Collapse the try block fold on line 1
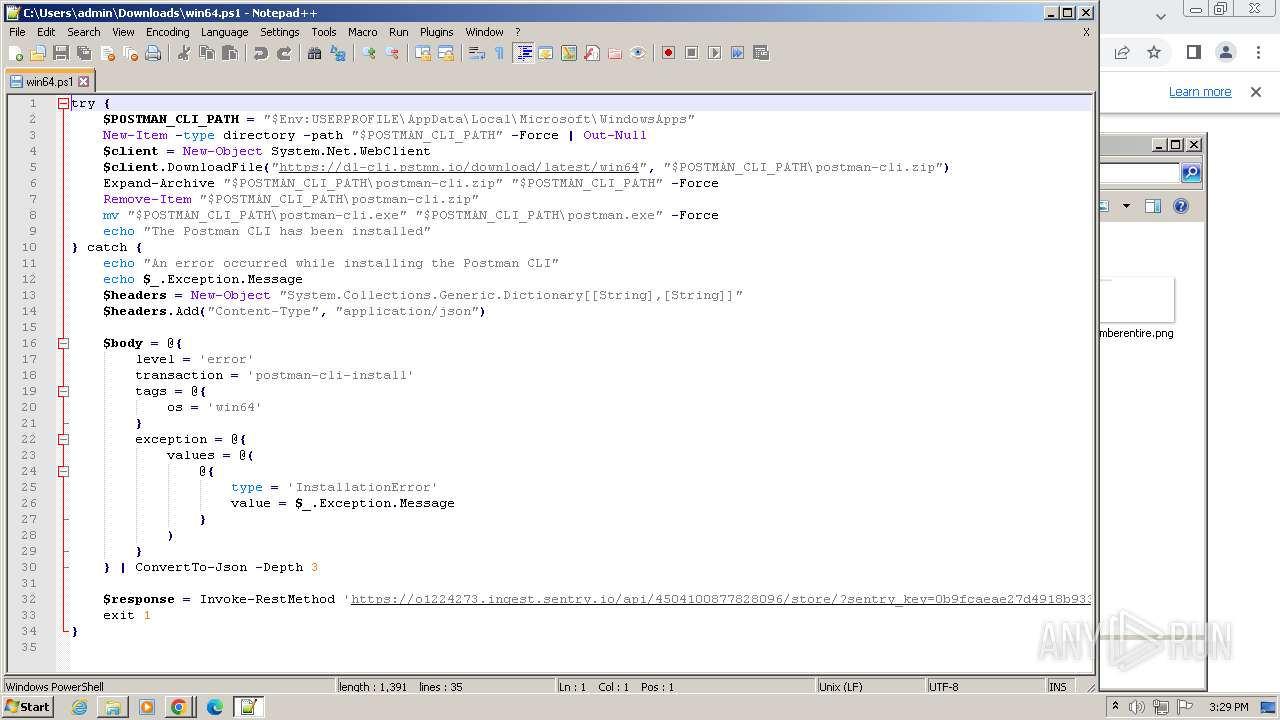 [x=63, y=103]
